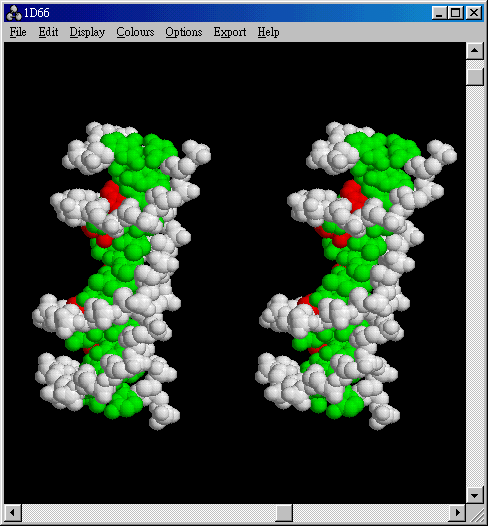Click the horizontal scrollbar left arrow
Image resolution: width=488 pixels, height=526 pixels.
pyautogui.click(x=13, y=513)
